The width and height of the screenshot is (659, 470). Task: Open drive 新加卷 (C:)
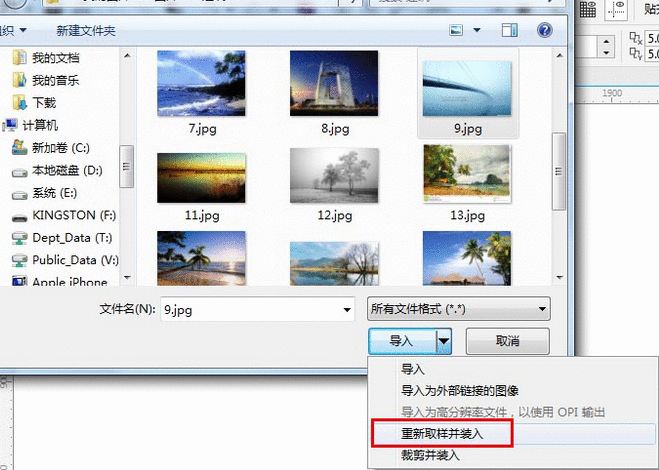click(61, 148)
